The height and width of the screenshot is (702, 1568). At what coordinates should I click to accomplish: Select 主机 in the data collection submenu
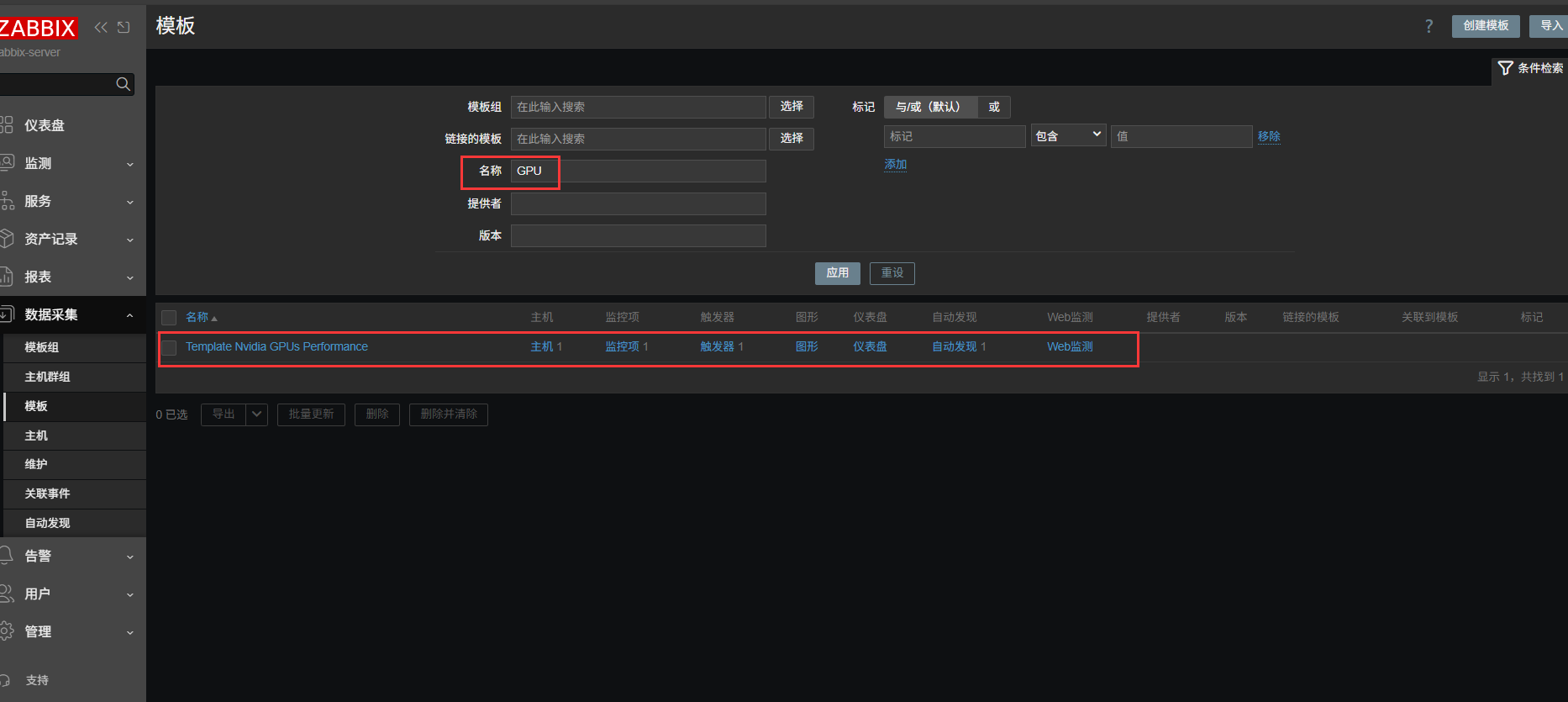click(36, 435)
